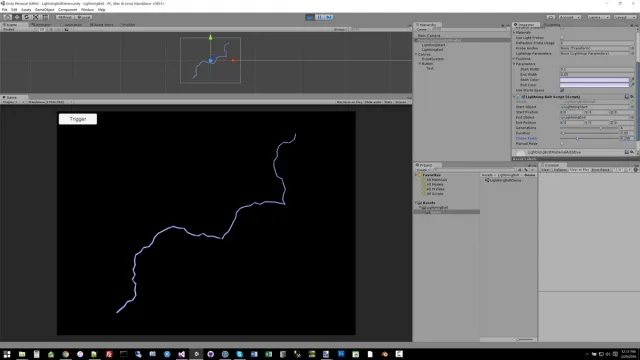This screenshot has height=360, width=640.
Task: Open the Window menu
Action: click(x=87, y=9)
